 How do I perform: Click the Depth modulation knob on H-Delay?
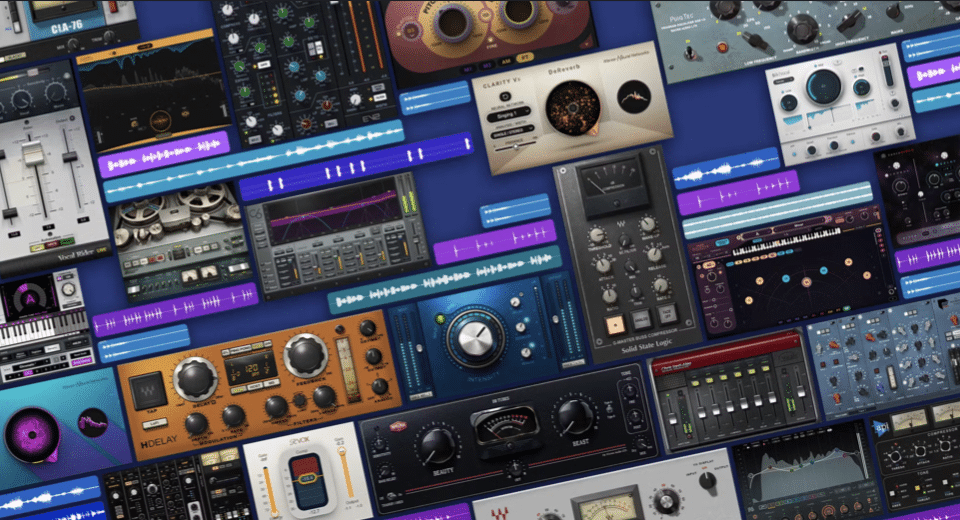pos(196,424)
